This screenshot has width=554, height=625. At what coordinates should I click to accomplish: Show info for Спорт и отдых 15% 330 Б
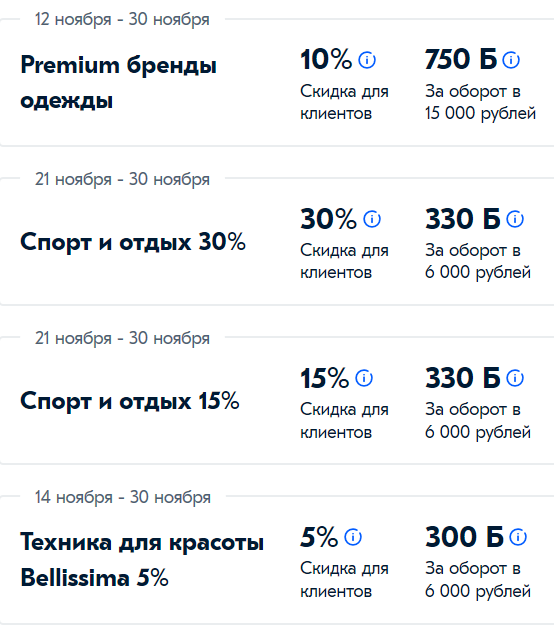(x=515, y=378)
